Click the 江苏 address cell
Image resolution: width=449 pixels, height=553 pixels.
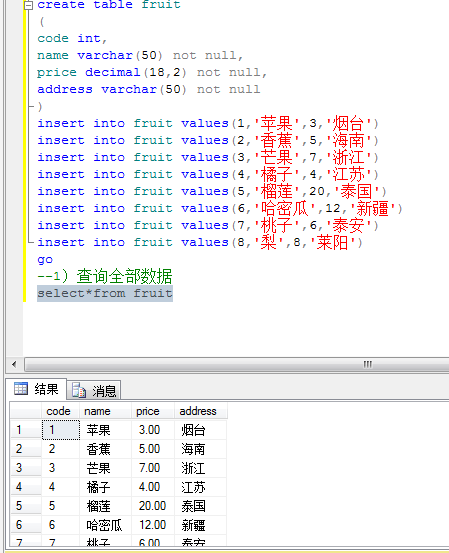(x=201, y=487)
